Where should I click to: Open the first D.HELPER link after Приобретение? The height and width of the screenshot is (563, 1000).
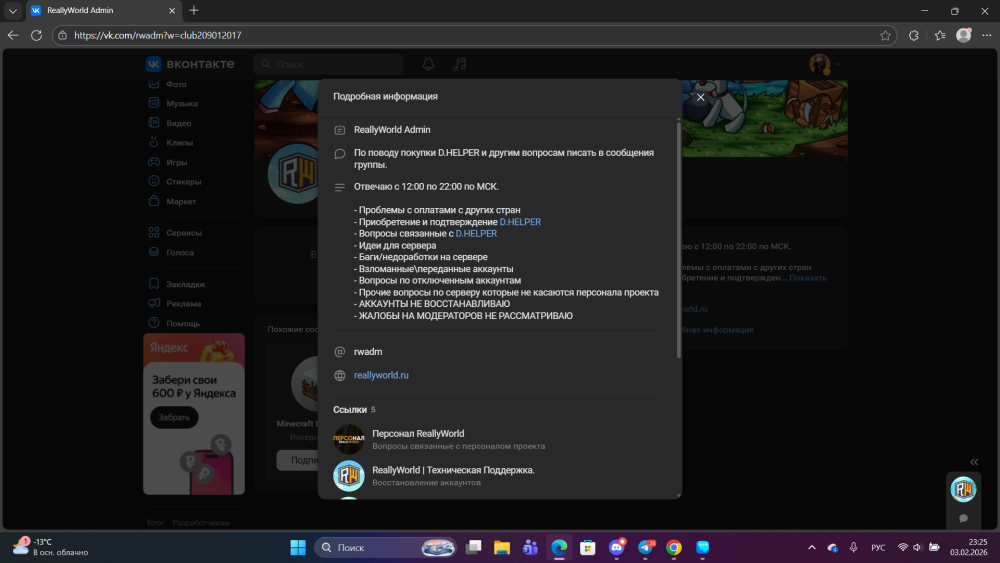520,222
